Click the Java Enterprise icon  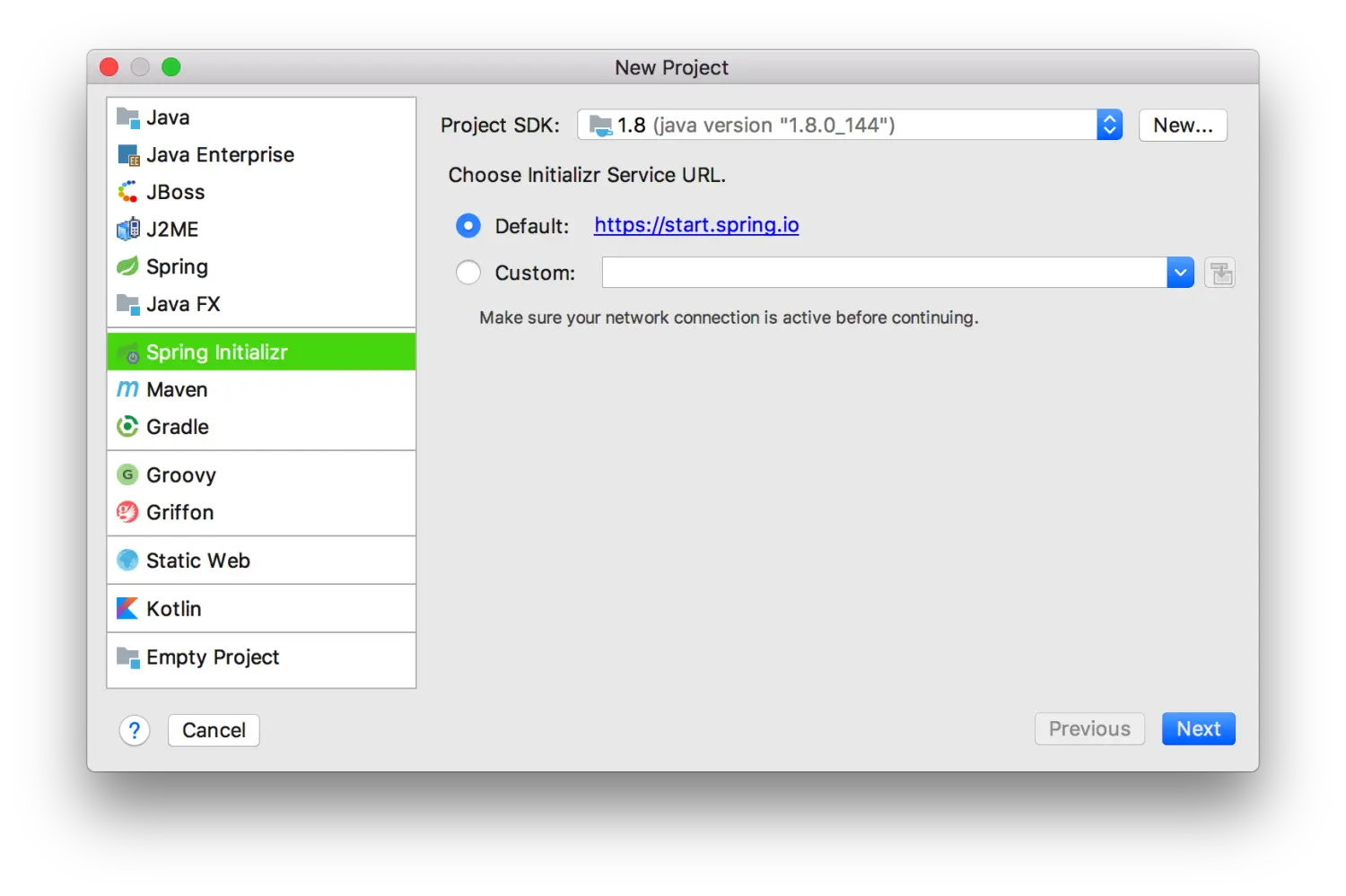pos(128,155)
